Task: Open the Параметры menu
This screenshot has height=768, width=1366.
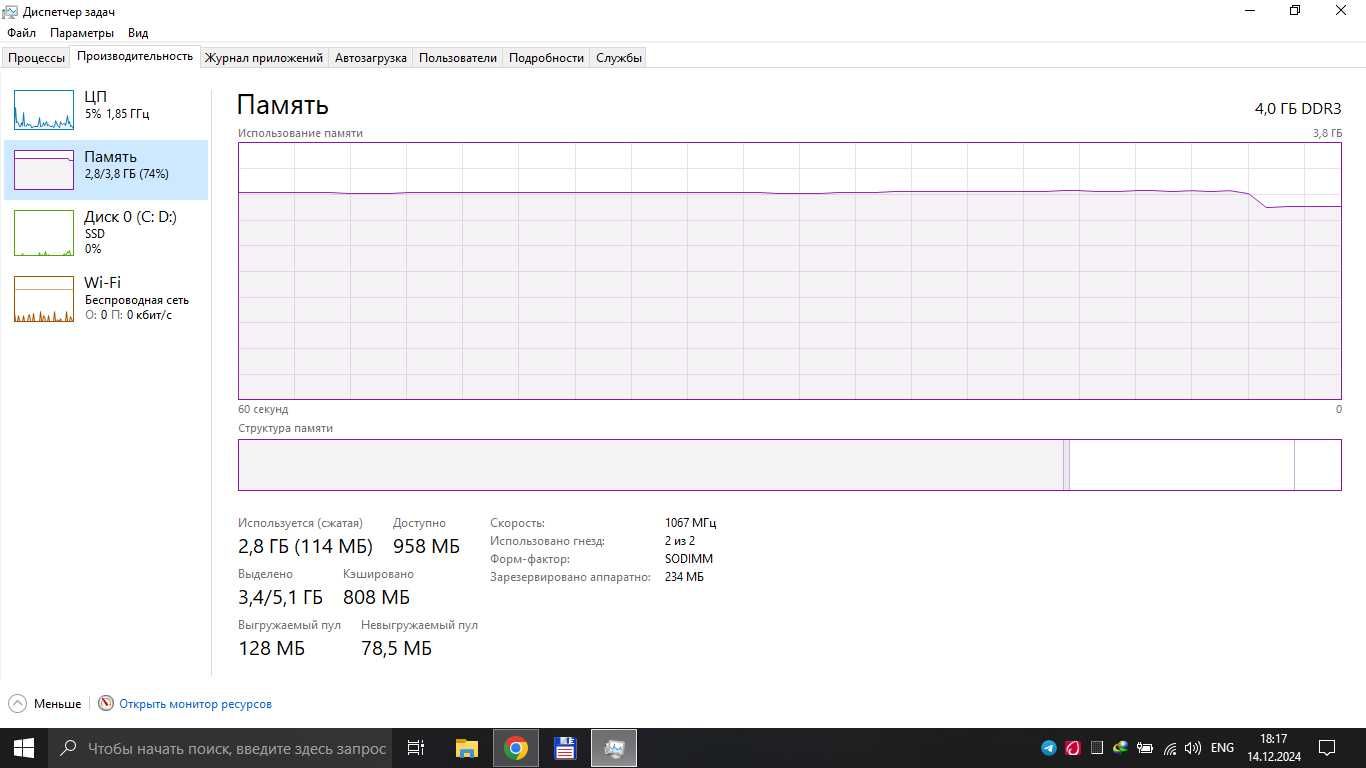Action: 82,33
